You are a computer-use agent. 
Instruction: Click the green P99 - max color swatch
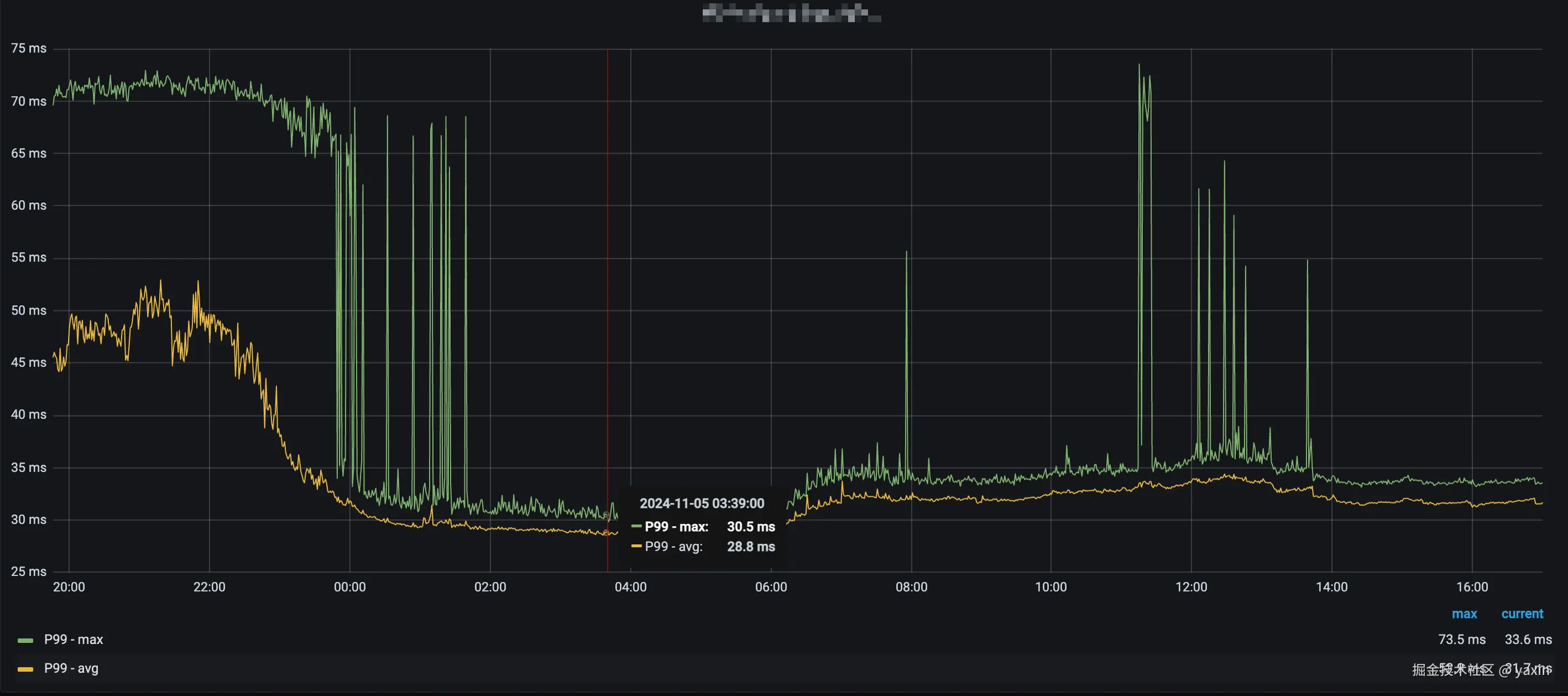25,640
